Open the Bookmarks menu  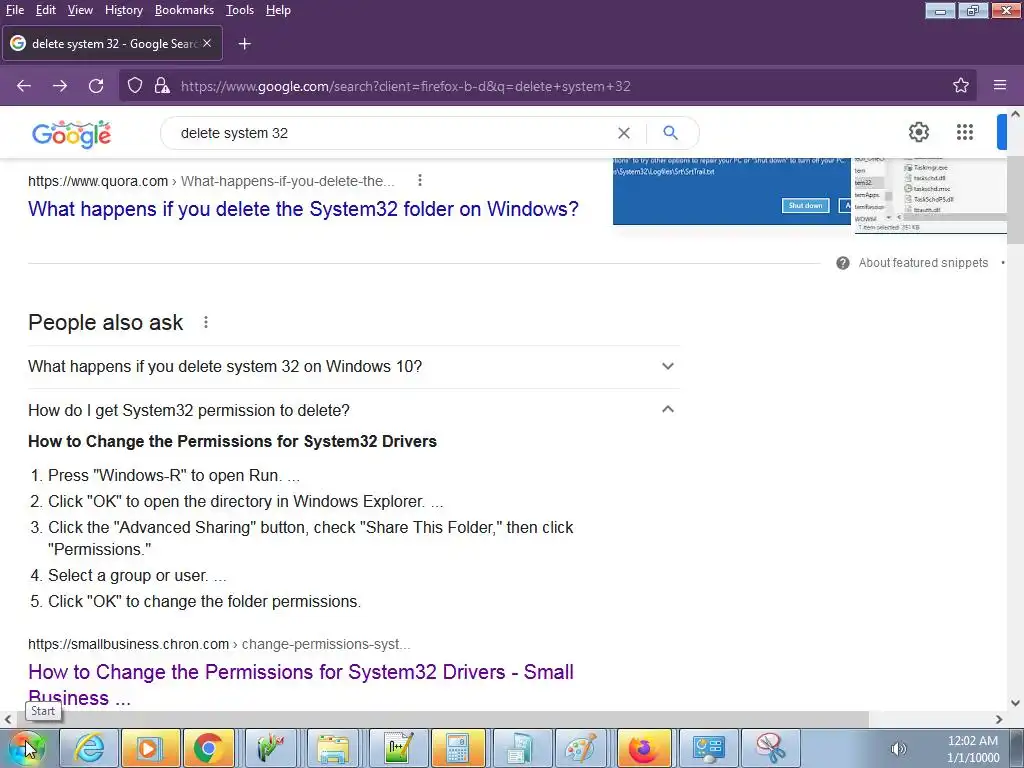(x=184, y=10)
